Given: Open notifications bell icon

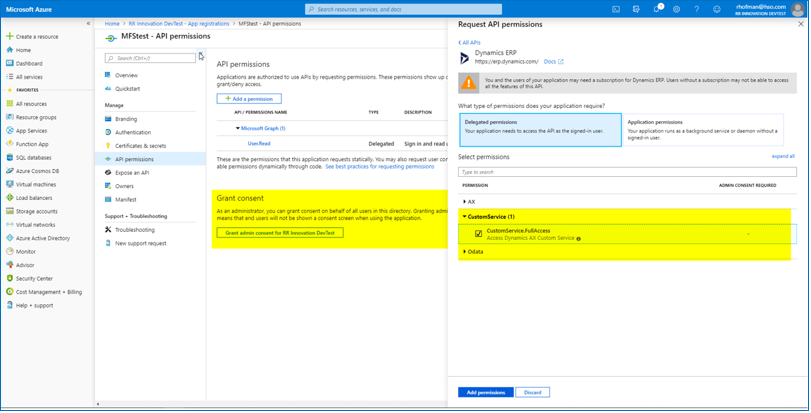Looking at the screenshot, I should (x=657, y=9).
